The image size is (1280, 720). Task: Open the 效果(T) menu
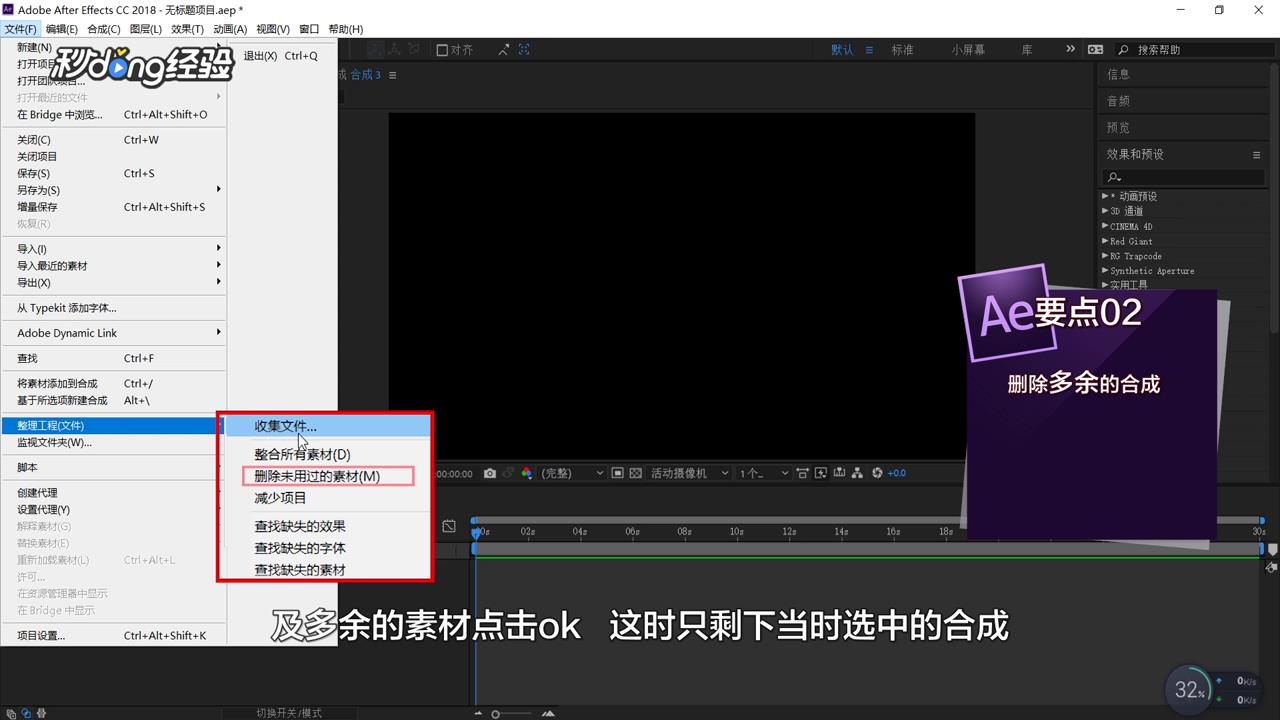[x=187, y=29]
